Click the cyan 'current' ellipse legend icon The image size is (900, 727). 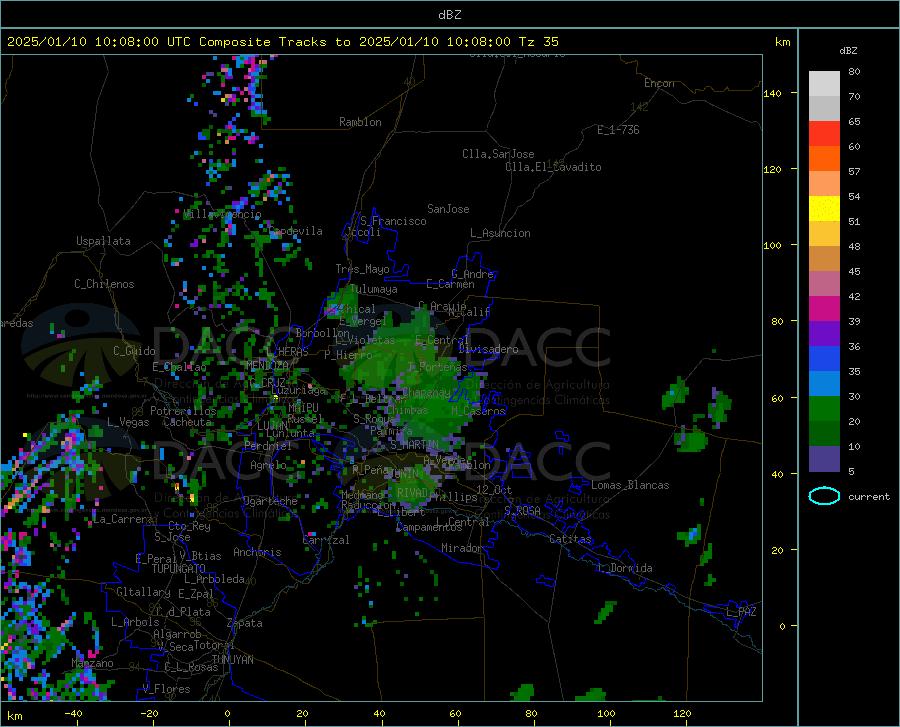pos(824,496)
